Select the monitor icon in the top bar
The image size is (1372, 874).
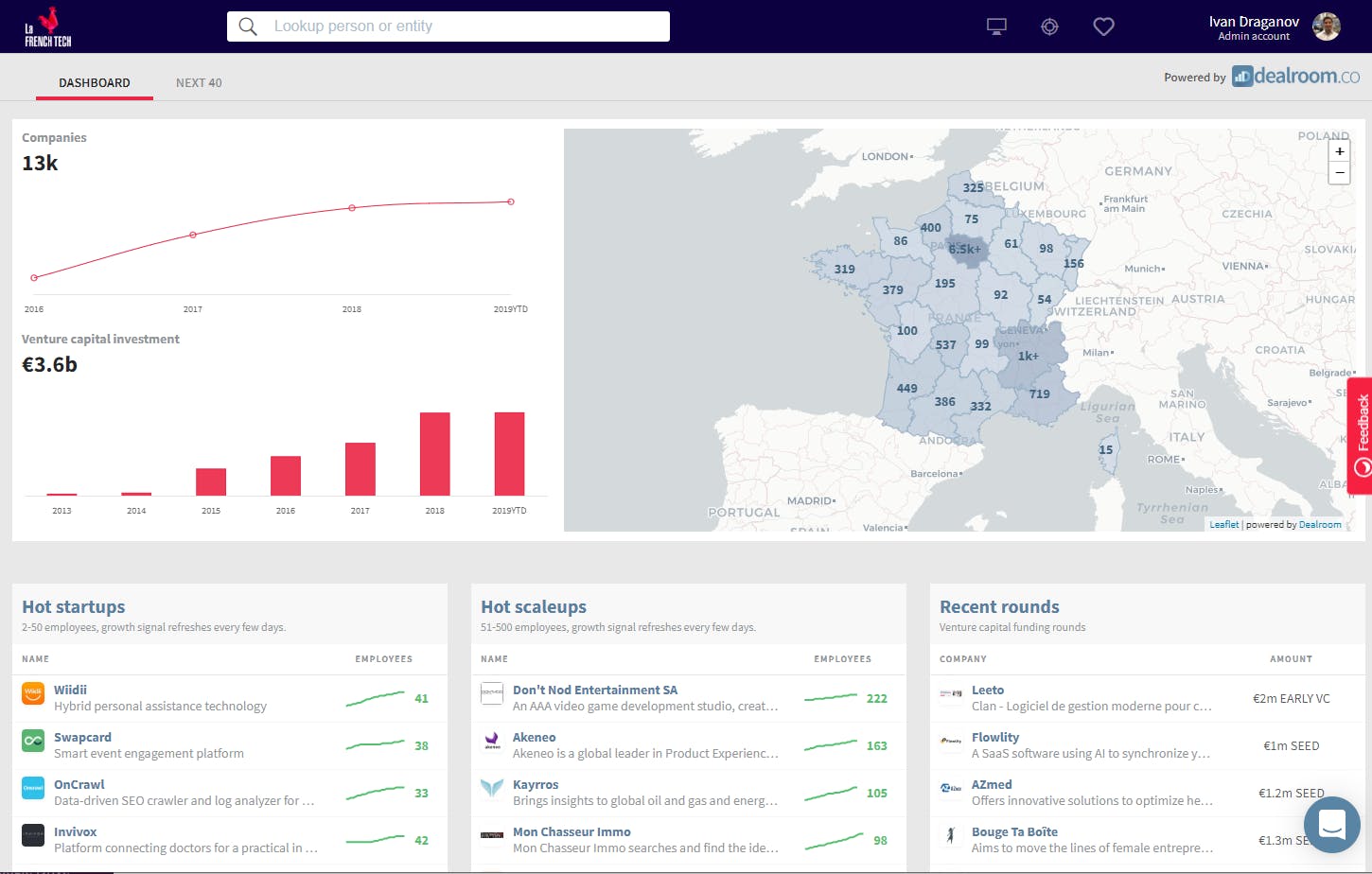pyautogui.click(x=996, y=26)
